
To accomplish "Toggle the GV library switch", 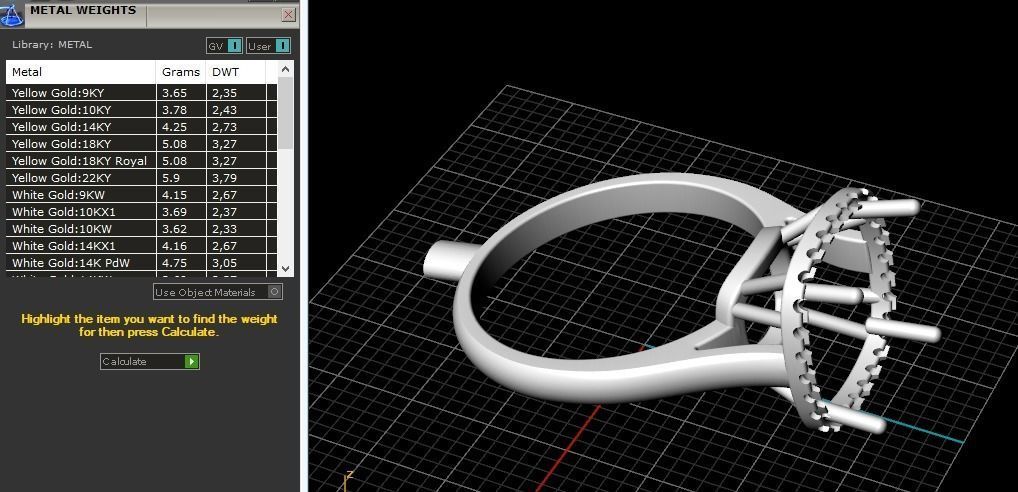I will tap(225, 46).
